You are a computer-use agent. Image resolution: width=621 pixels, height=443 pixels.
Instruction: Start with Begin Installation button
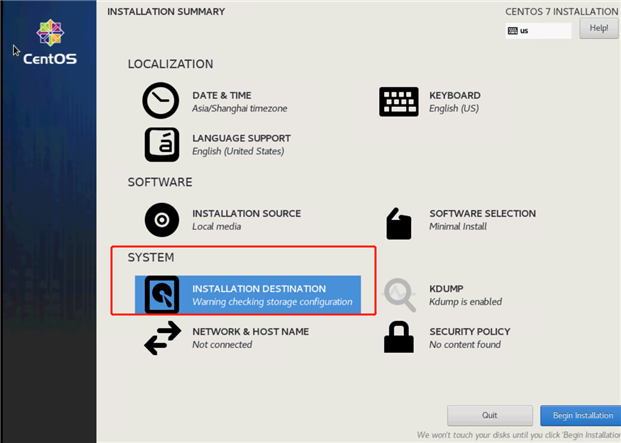tap(581, 415)
